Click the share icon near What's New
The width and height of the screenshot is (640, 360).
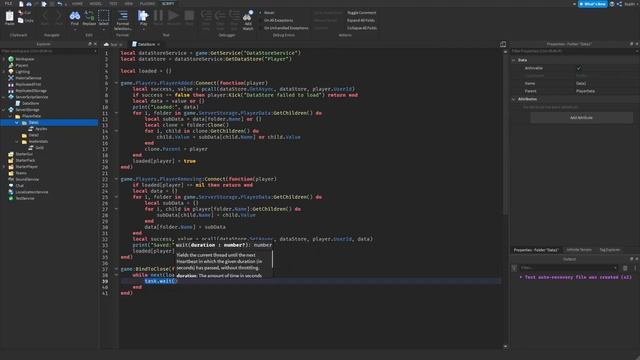tap(619, 4)
